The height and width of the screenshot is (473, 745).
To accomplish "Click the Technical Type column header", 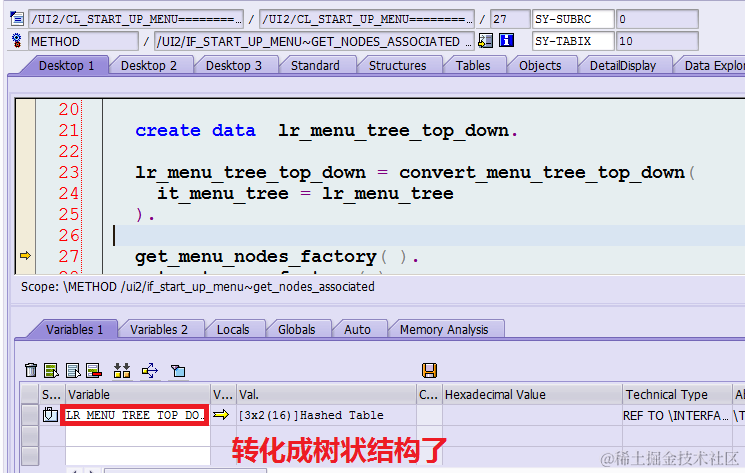I will pyautogui.click(x=677, y=394).
